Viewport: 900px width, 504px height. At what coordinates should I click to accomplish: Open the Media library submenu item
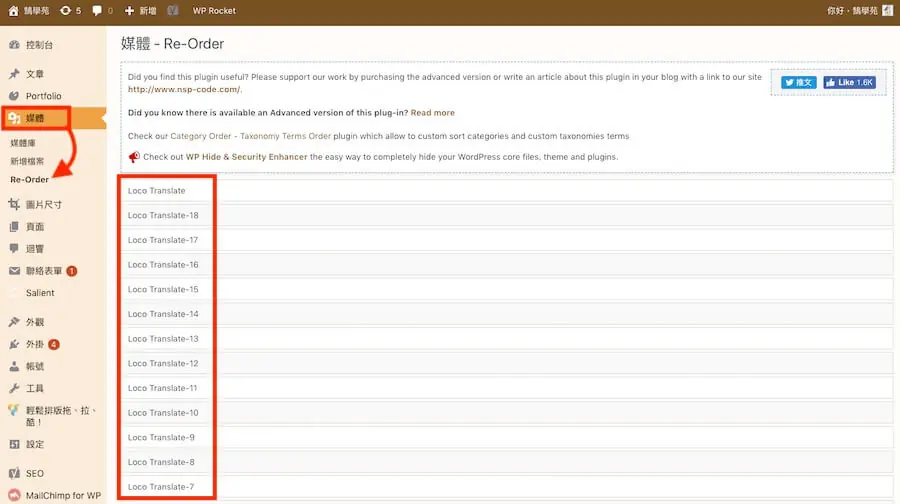[23, 143]
